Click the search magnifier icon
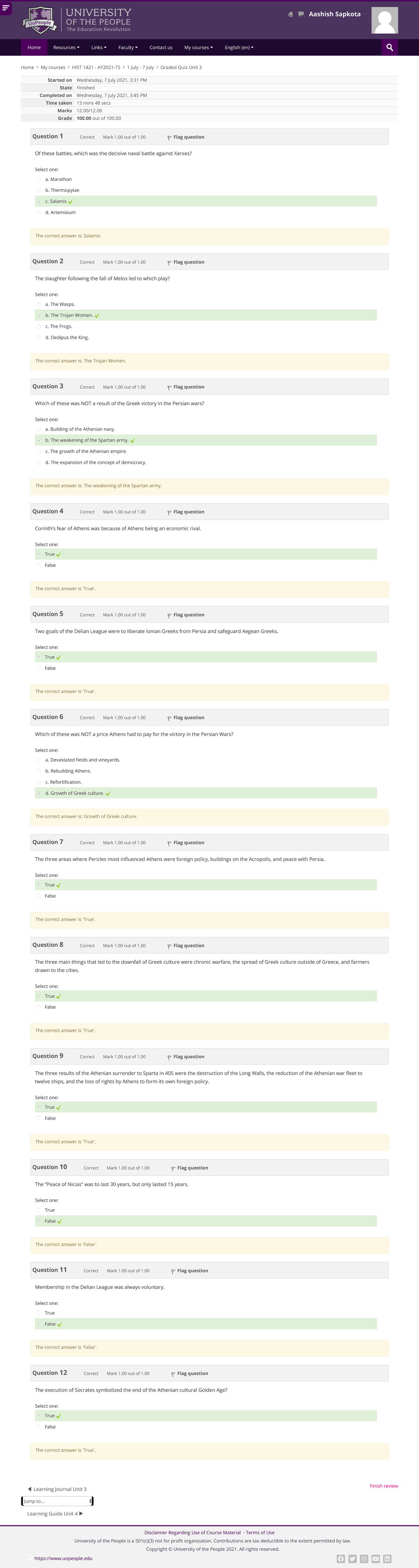This screenshot has height=1568, width=419. pyautogui.click(x=389, y=47)
